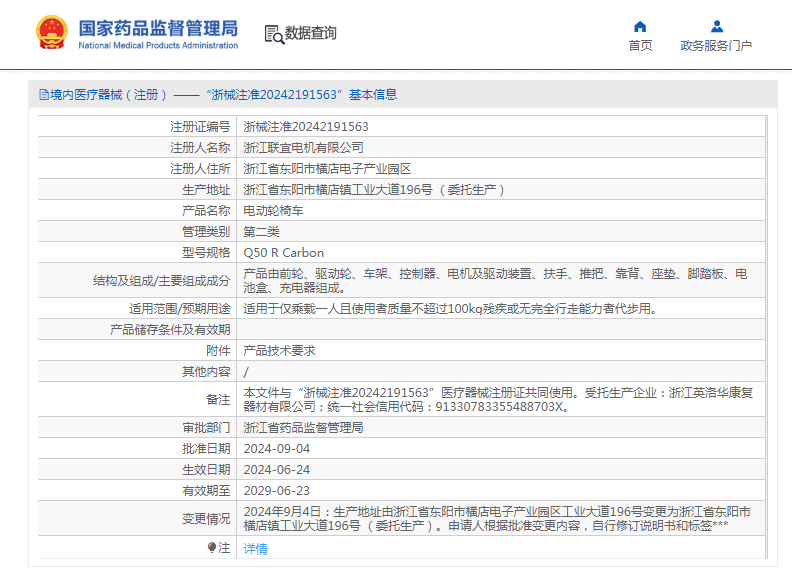Select the 适用范围 100kg usage text
792x579 pixels.
tap(451, 309)
